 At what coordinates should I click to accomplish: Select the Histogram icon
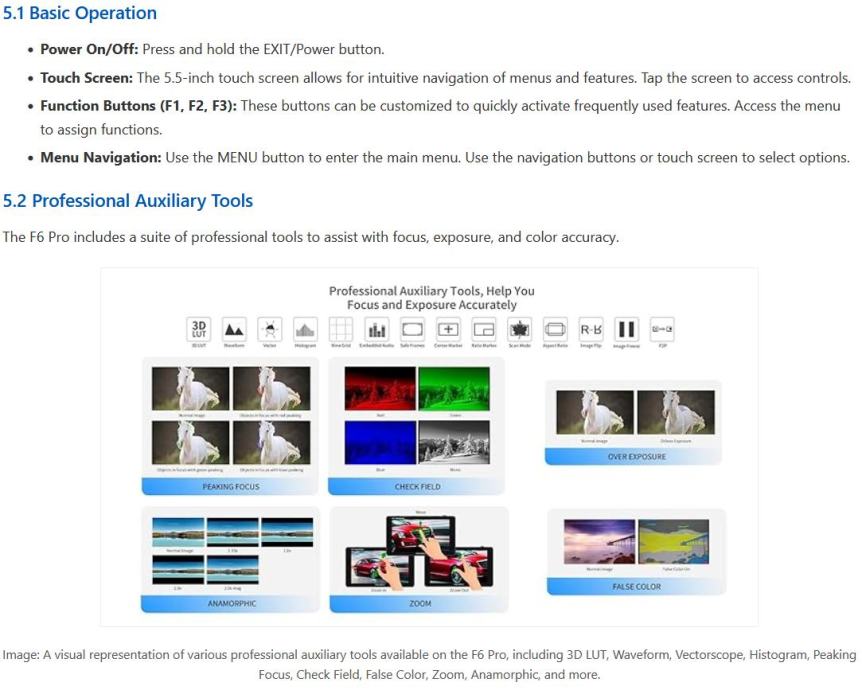[x=305, y=329]
